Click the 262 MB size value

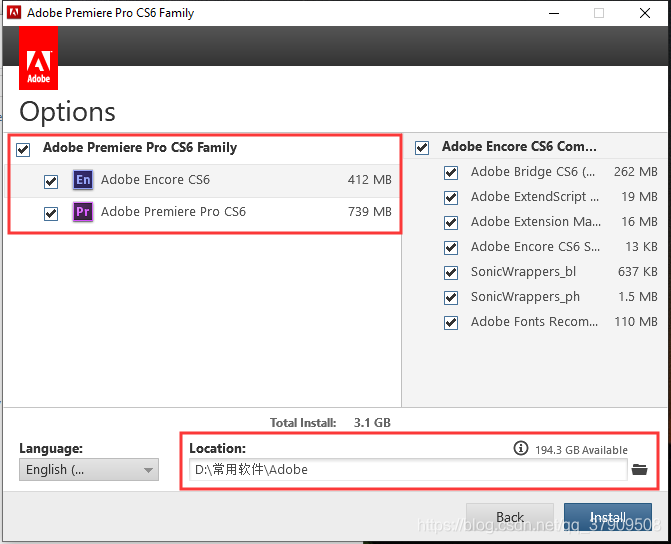[x=635, y=172]
